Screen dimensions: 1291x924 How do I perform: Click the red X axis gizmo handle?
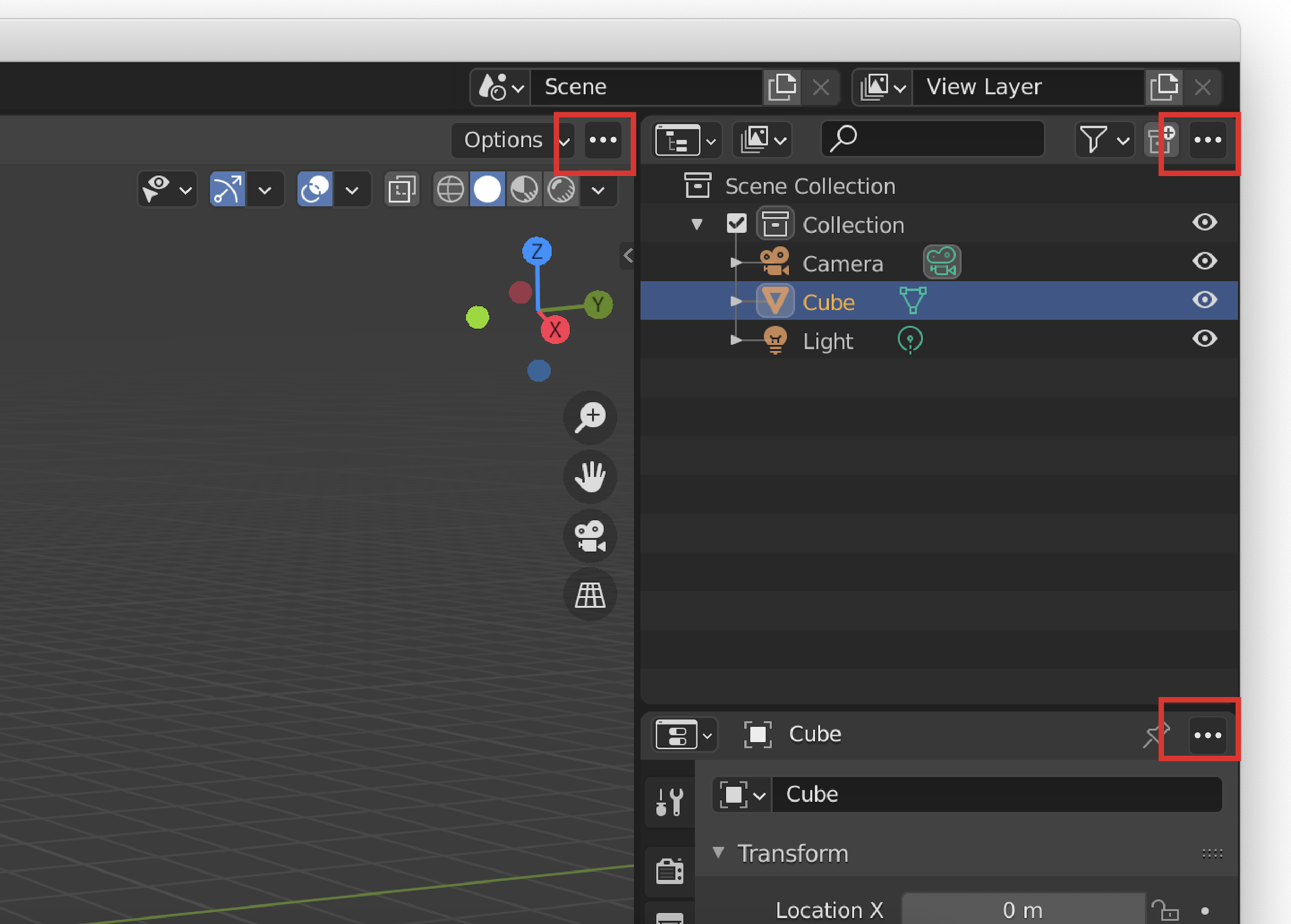tap(555, 329)
